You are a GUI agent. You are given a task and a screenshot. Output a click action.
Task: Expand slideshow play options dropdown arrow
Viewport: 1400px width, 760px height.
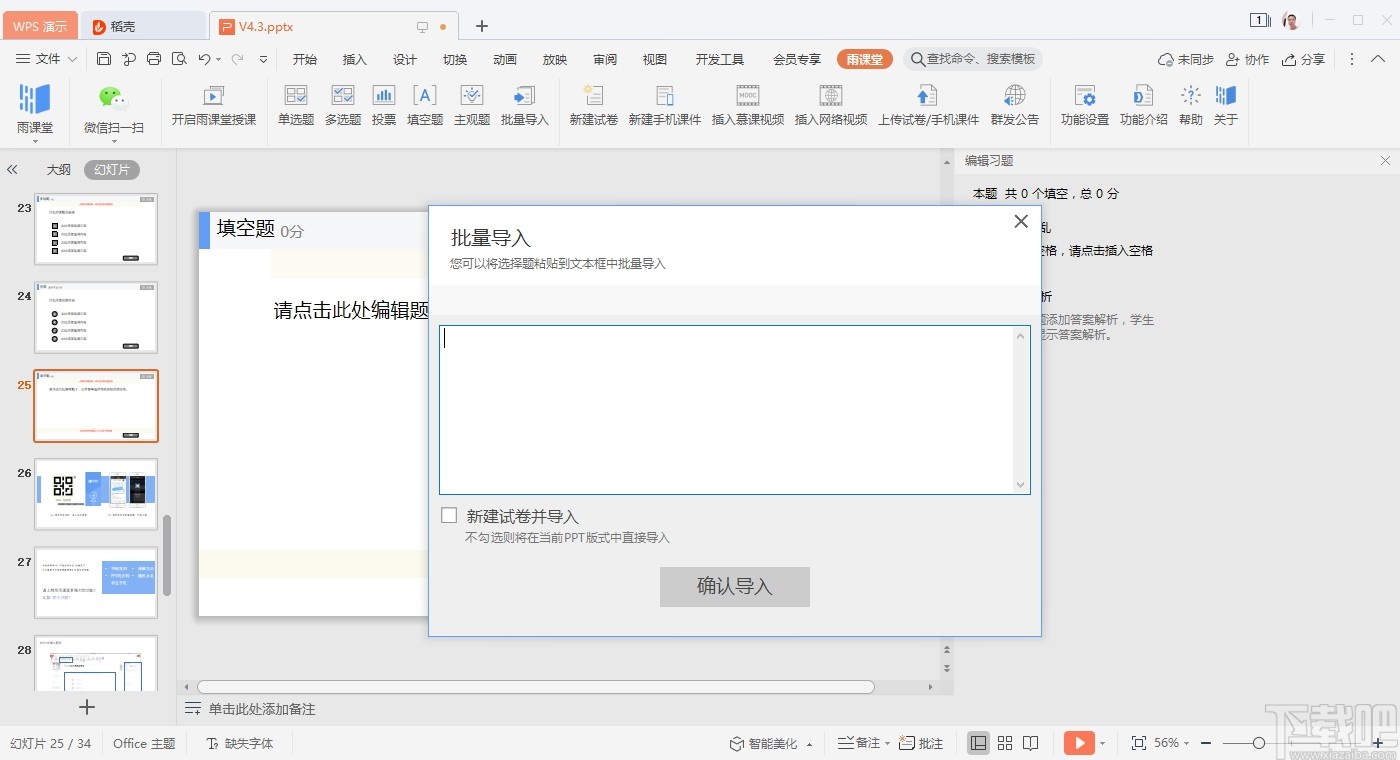coord(1102,743)
